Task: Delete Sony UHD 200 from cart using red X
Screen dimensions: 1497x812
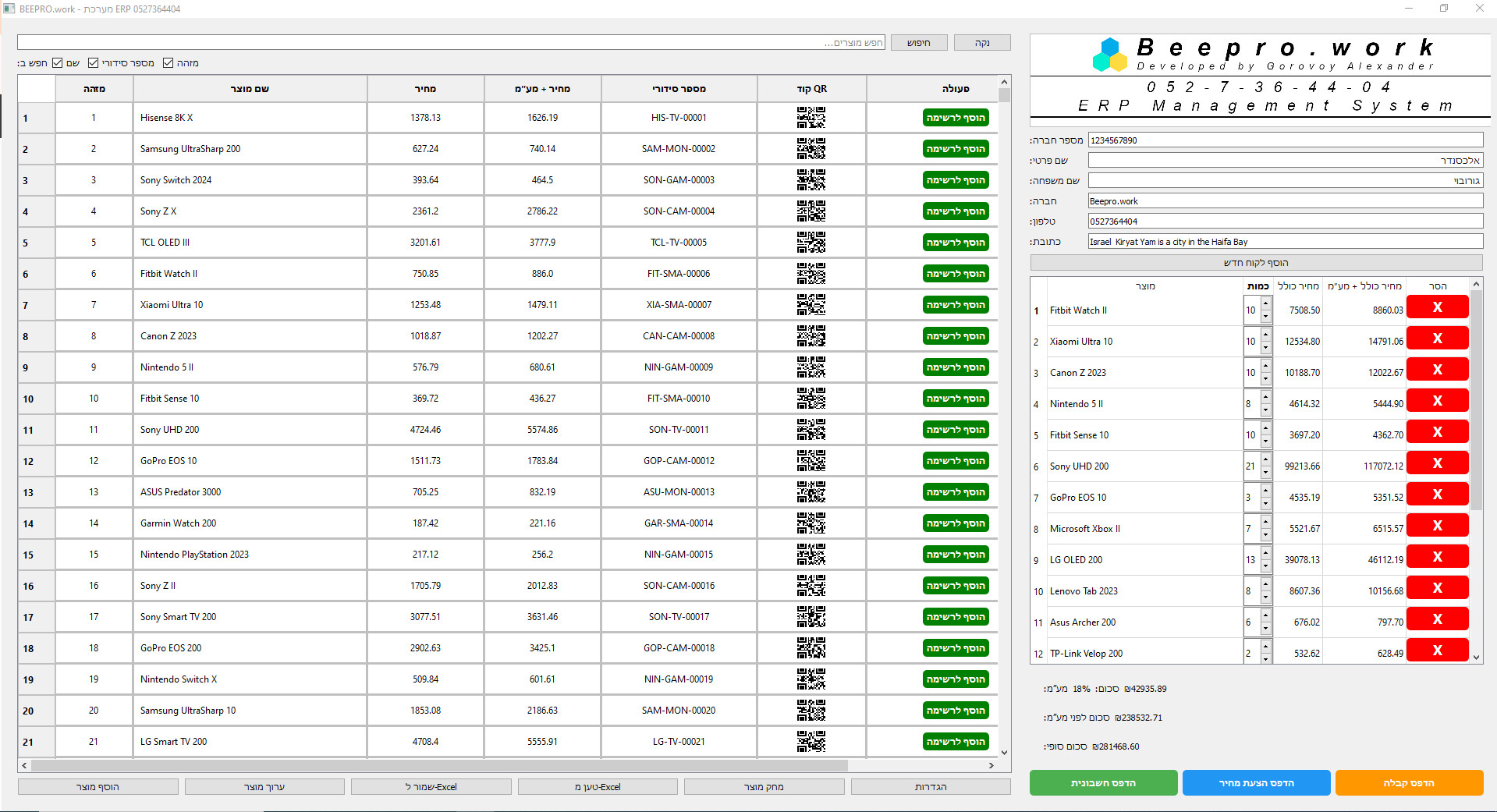Action: [1436, 463]
